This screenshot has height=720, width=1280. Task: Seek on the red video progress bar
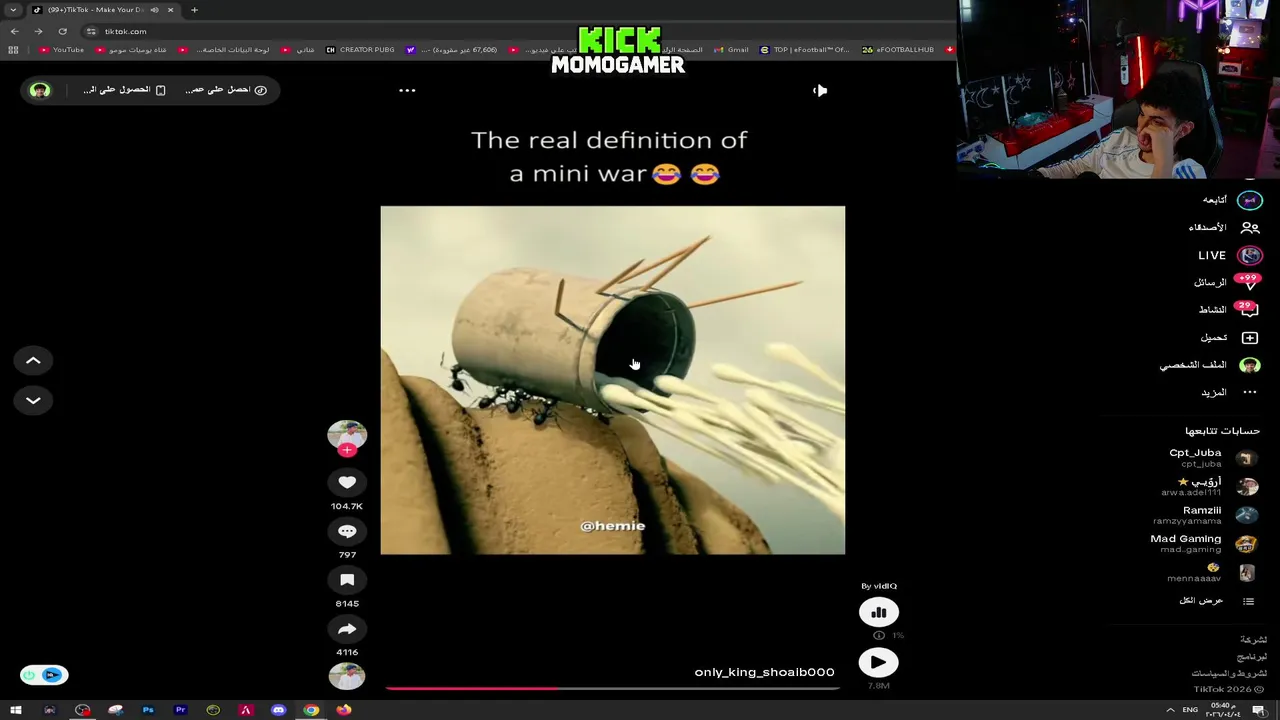[x=612, y=688]
